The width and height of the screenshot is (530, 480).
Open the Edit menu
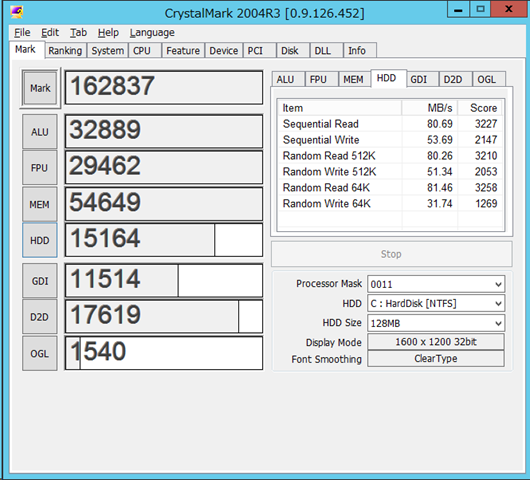pyautogui.click(x=50, y=32)
